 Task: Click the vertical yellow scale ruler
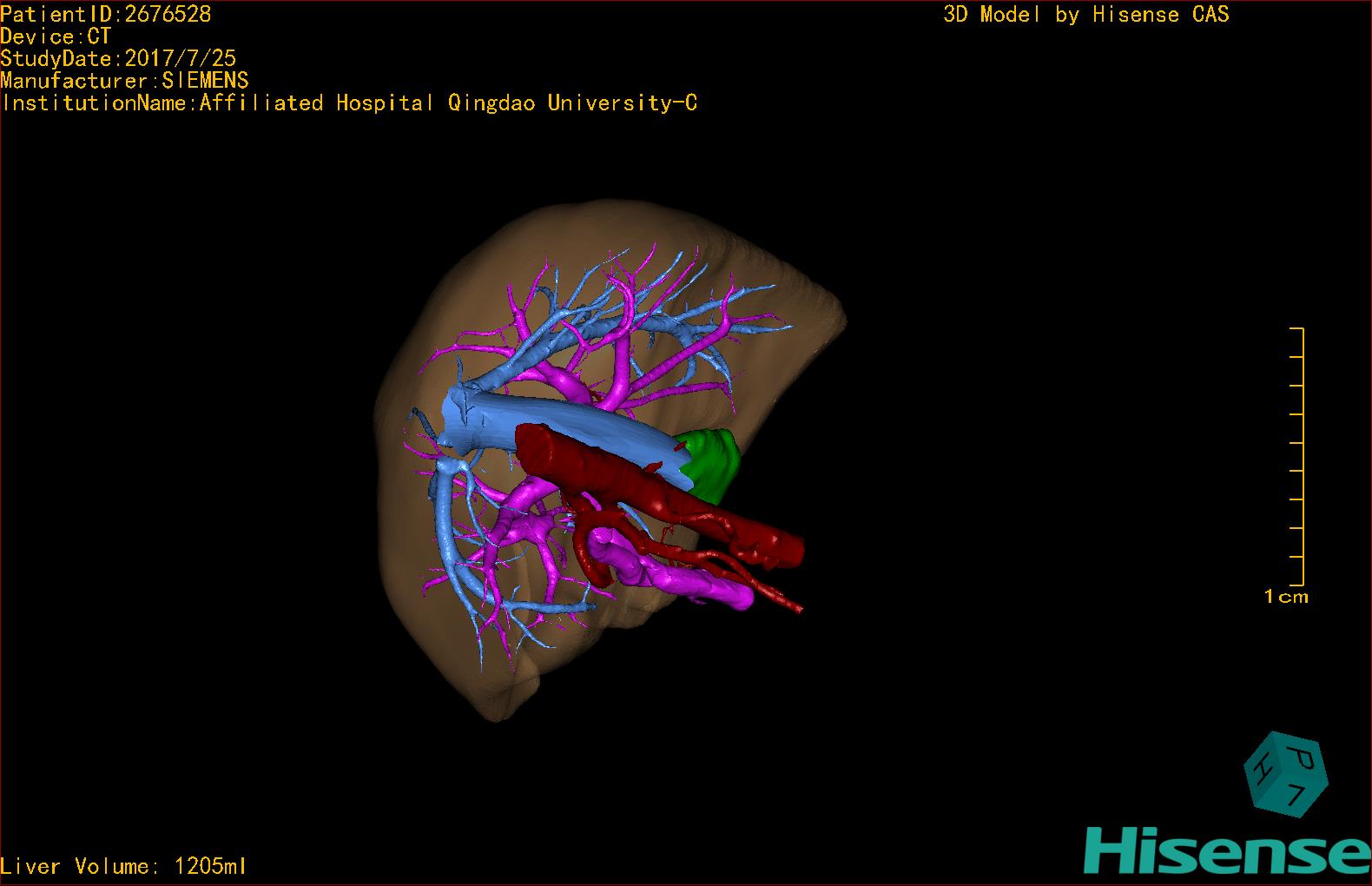[1297, 457]
